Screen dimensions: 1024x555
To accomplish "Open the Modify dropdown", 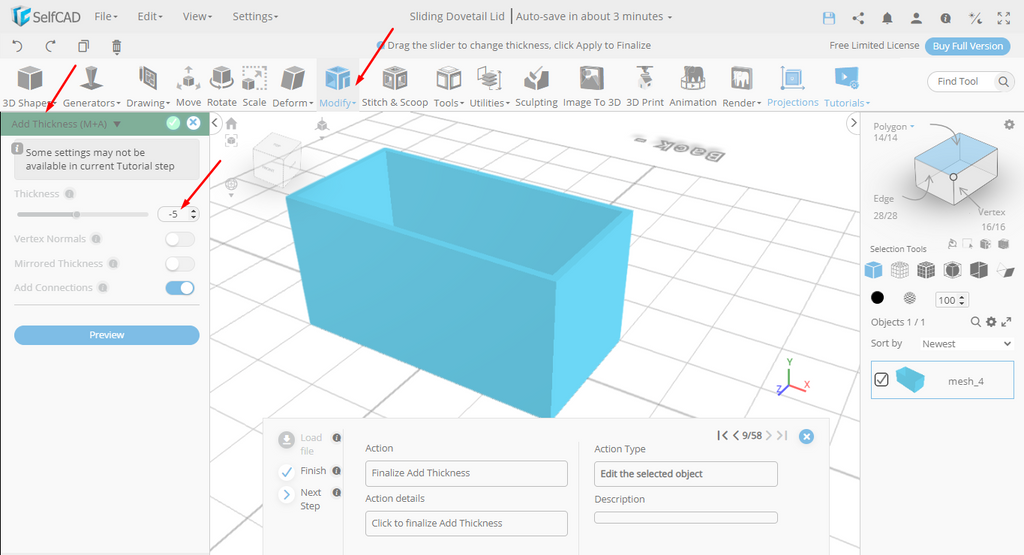I will pos(338,86).
